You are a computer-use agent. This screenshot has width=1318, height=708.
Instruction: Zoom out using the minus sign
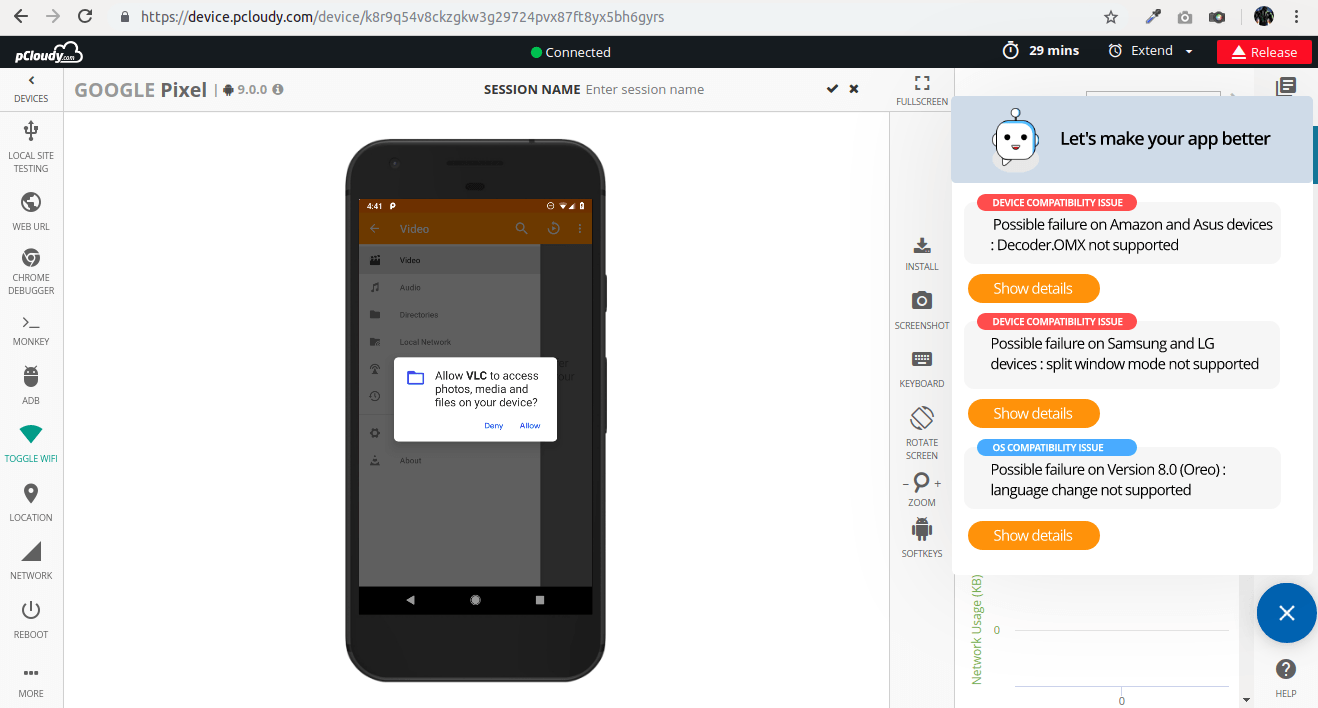(906, 483)
